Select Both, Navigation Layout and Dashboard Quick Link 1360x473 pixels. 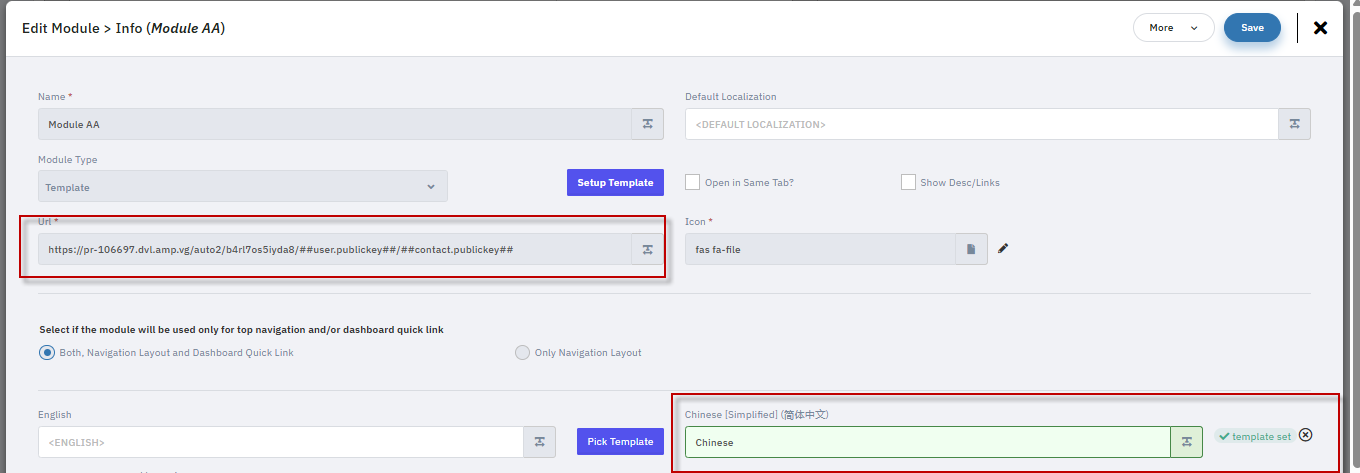(x=47, y=352)
